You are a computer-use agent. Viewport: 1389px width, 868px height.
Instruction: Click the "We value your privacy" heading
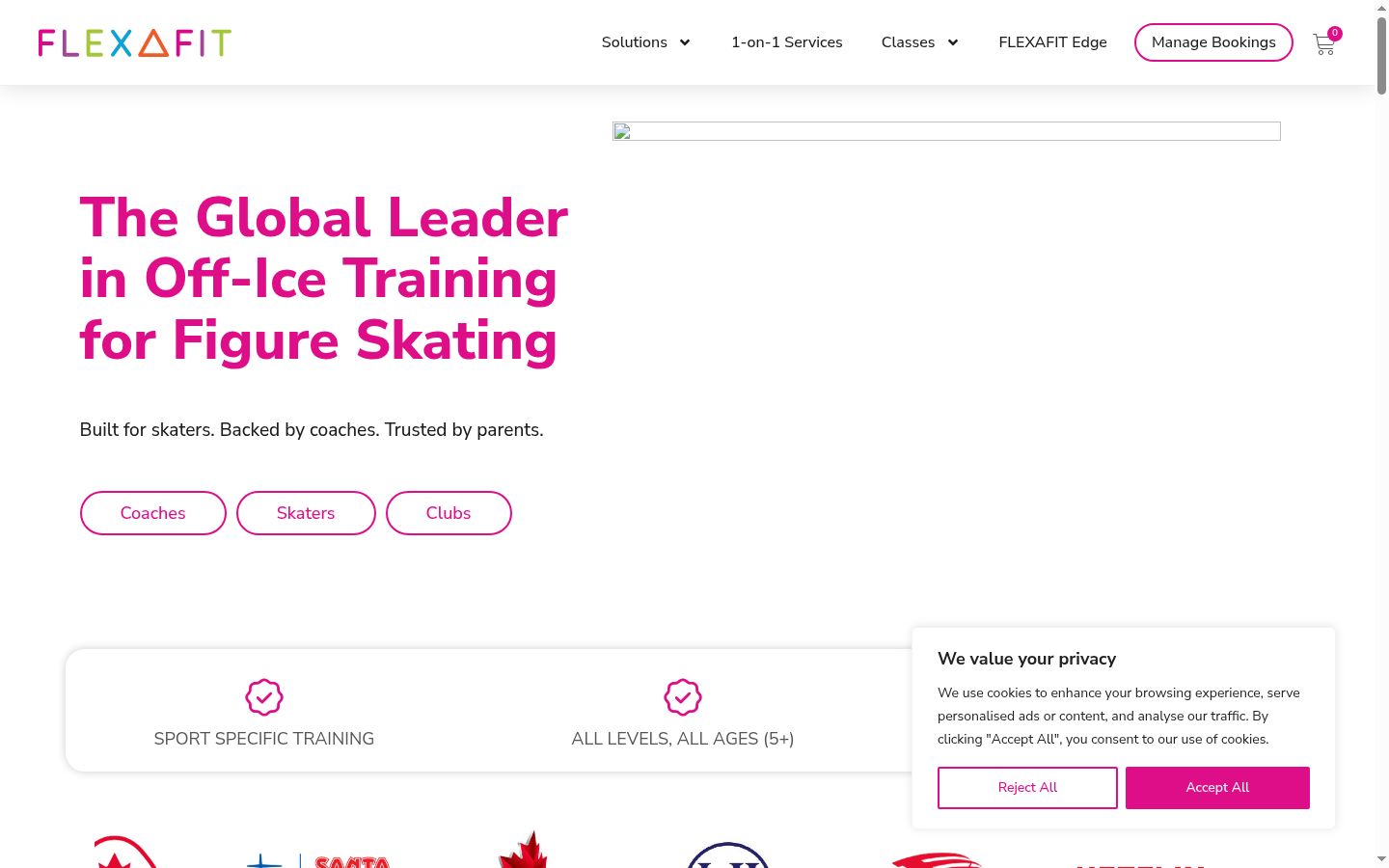click(x=1026, y=659)
